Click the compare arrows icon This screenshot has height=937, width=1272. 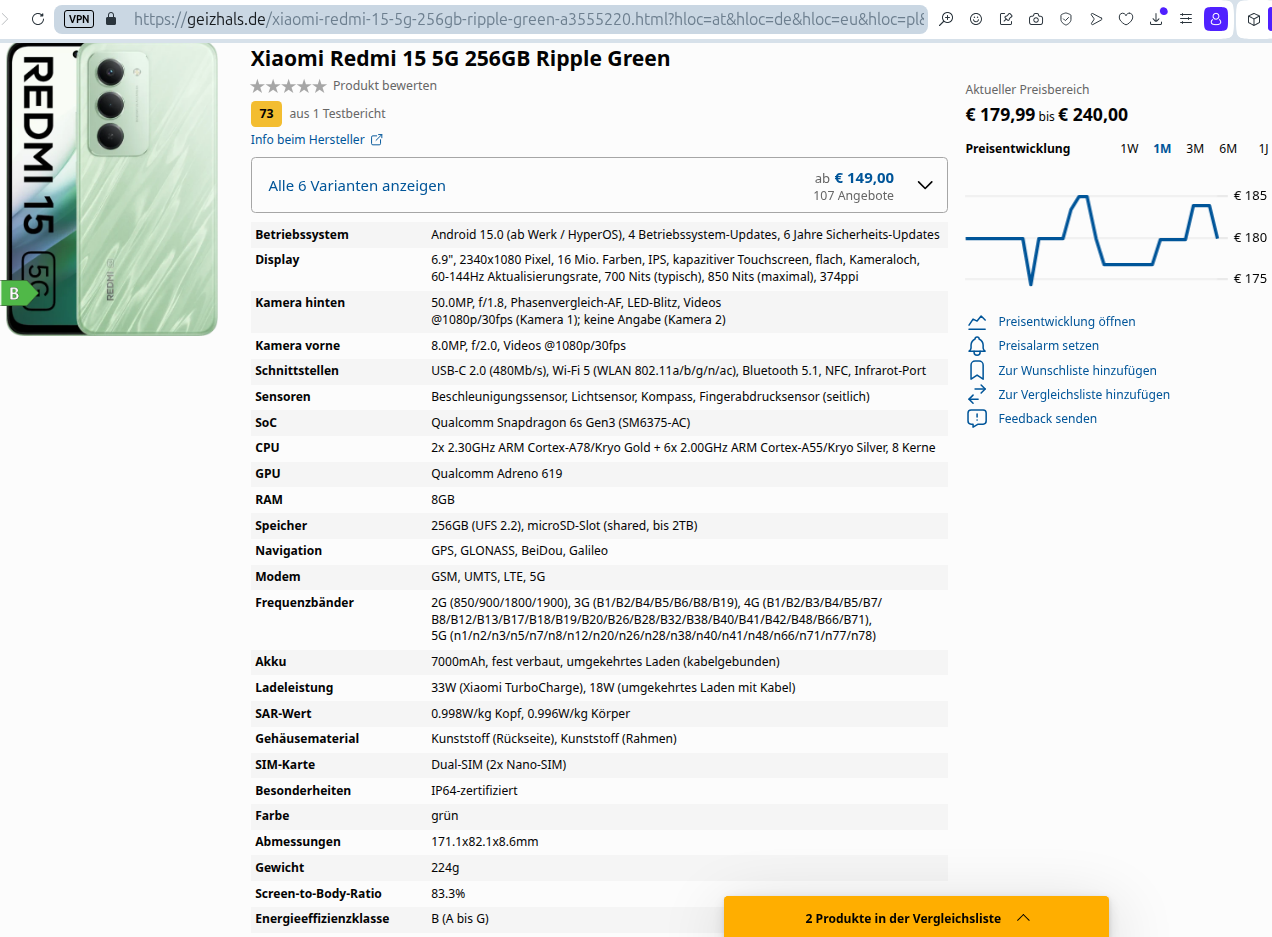tap(977, 394)
